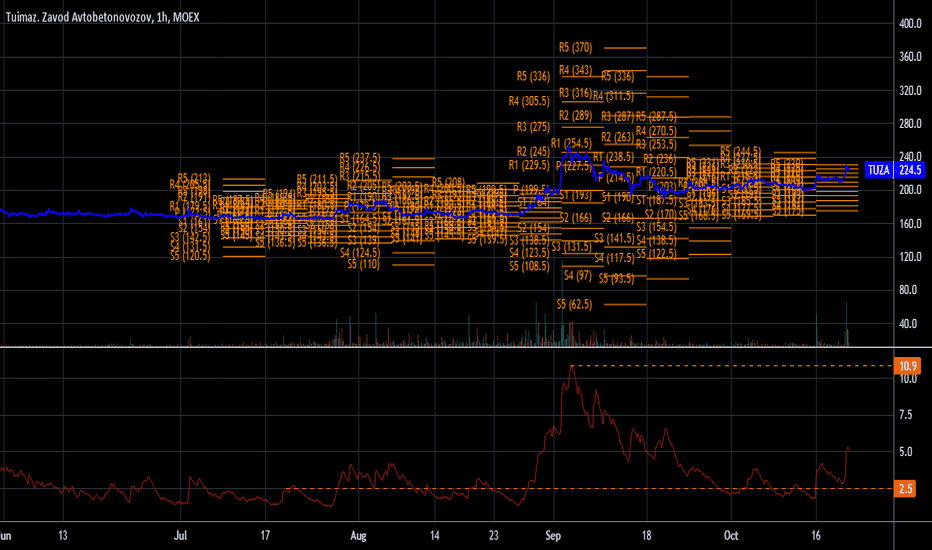Viewport: 932px width, 550px height.
Task: Click the 320.0 price axis label
Action: point(910,90)
